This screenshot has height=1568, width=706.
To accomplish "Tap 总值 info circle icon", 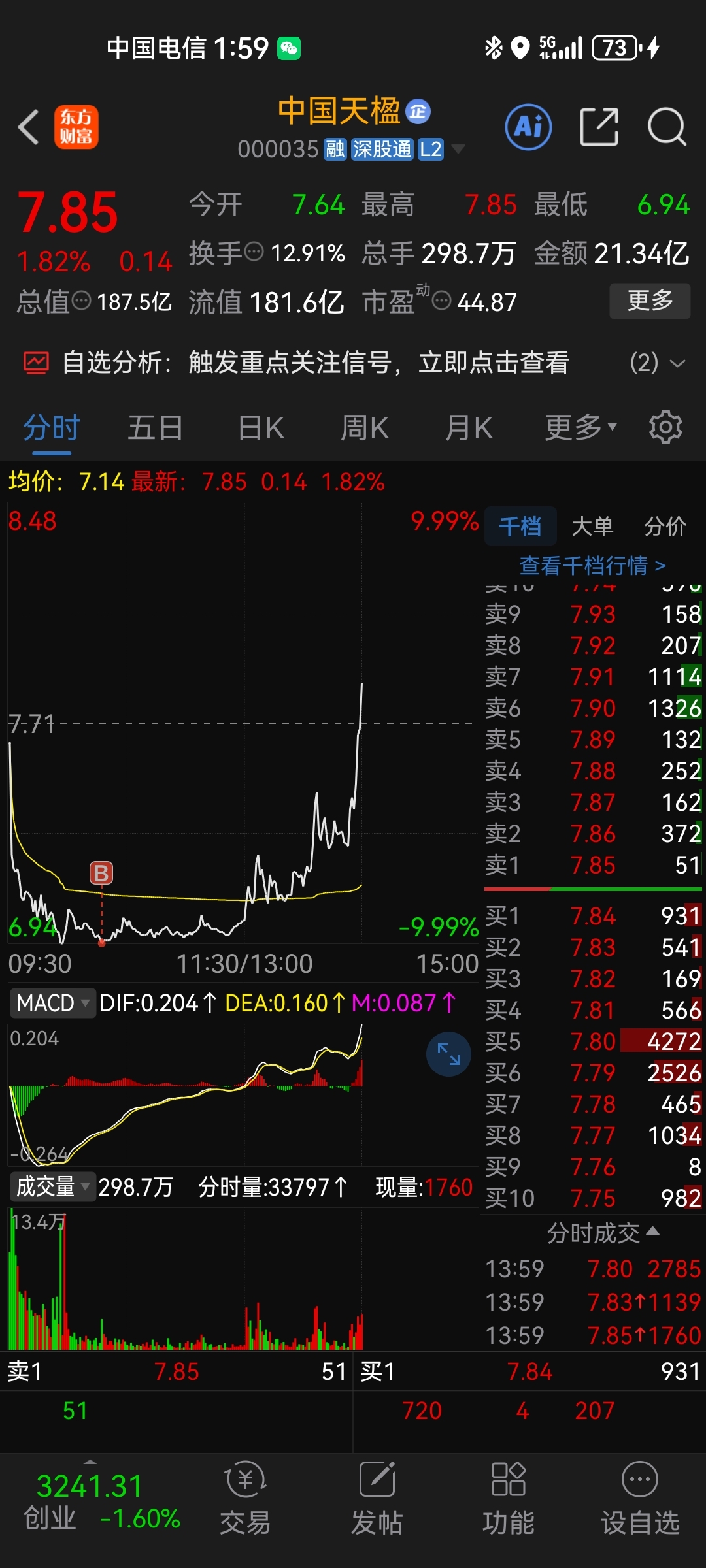I will tap(82, 301).
